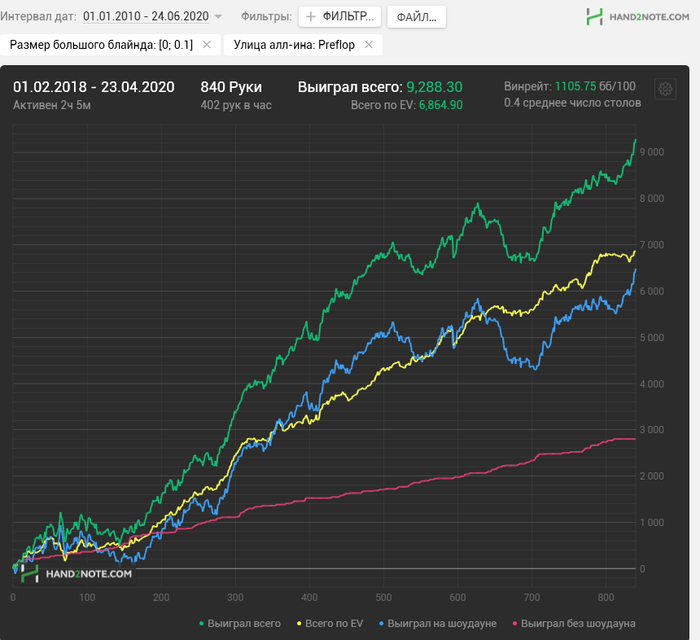700x640 pixels.
Task: Click the 5 000 y-axis label
Action: coord(652,337)
